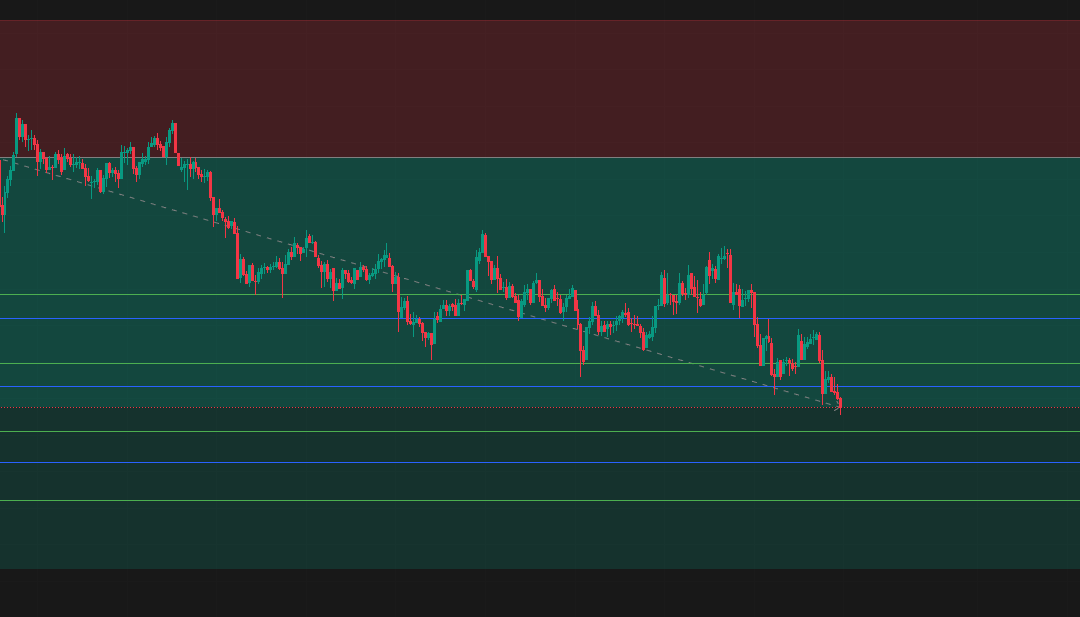
Task: Select the red stop-loss zone of the position
Action: click(540, 89)
